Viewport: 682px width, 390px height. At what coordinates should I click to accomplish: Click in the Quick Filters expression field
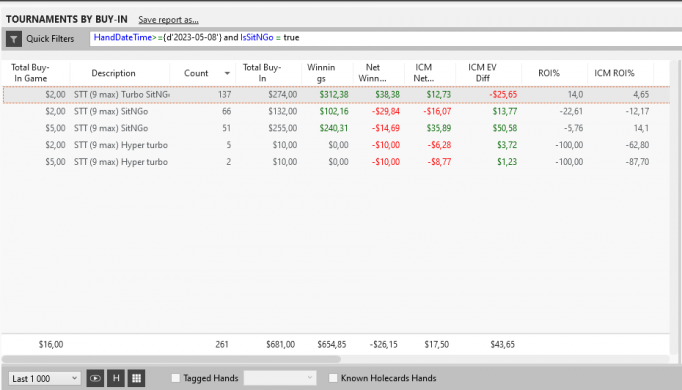[385, 38]
